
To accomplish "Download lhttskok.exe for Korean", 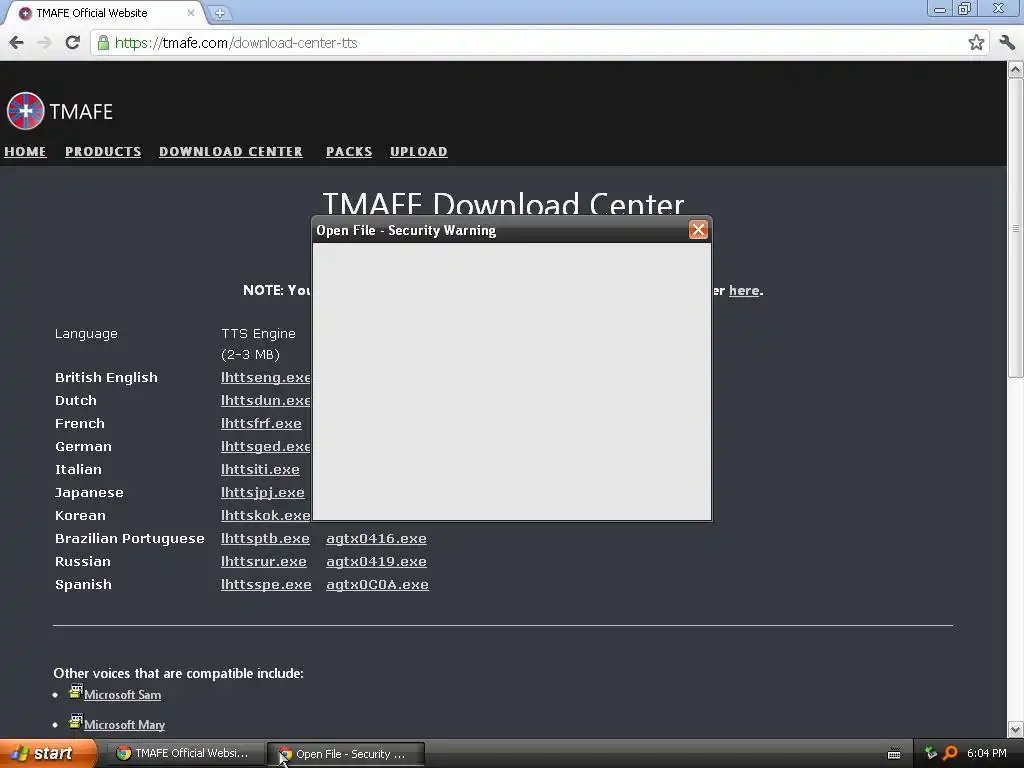I will coord(266,515).
